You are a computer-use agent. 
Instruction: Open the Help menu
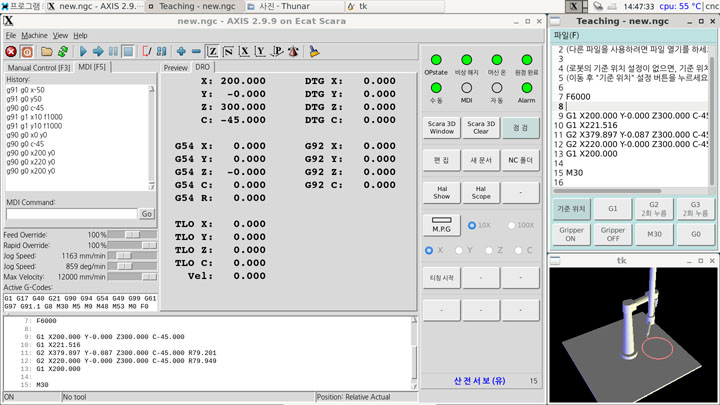click(80, 35)
